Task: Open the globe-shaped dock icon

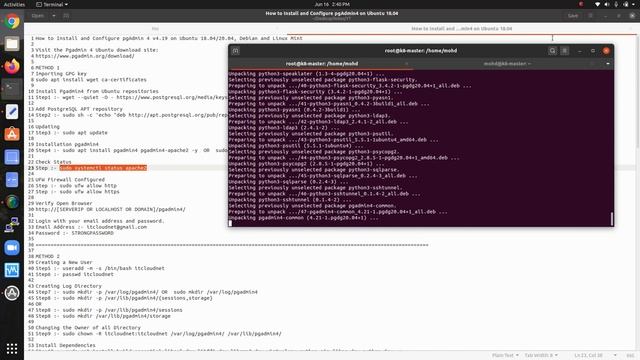Action: tap(12, 202)
